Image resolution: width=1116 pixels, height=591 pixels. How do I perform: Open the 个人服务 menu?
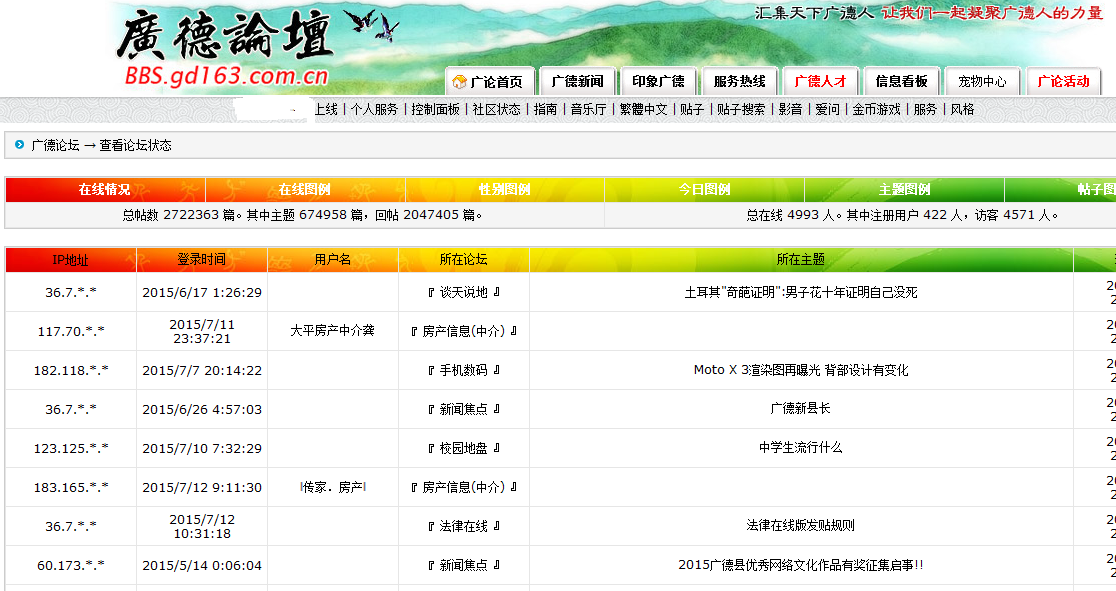click(374, 109)
